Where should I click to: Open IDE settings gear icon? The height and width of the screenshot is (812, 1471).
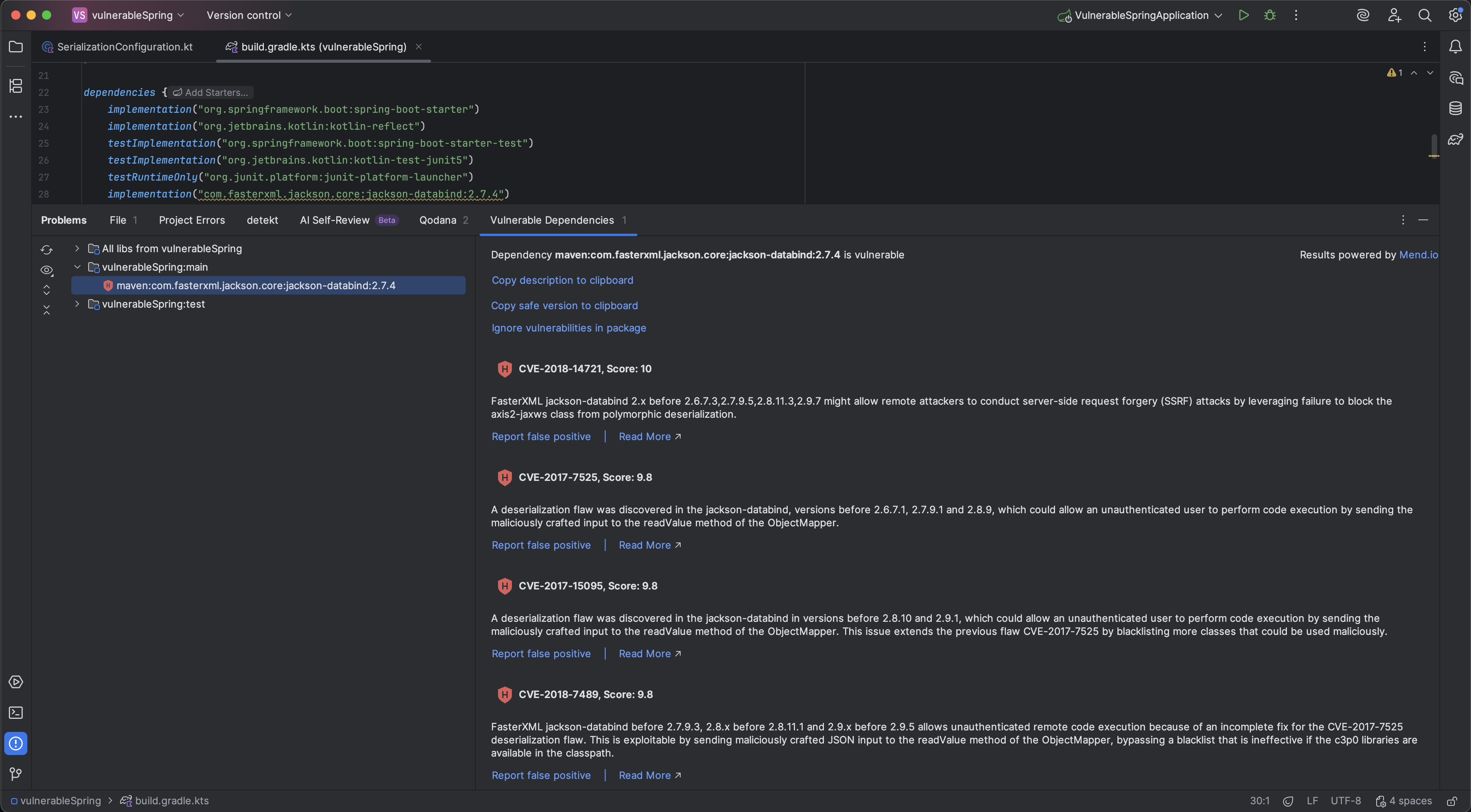point(1456,15)
